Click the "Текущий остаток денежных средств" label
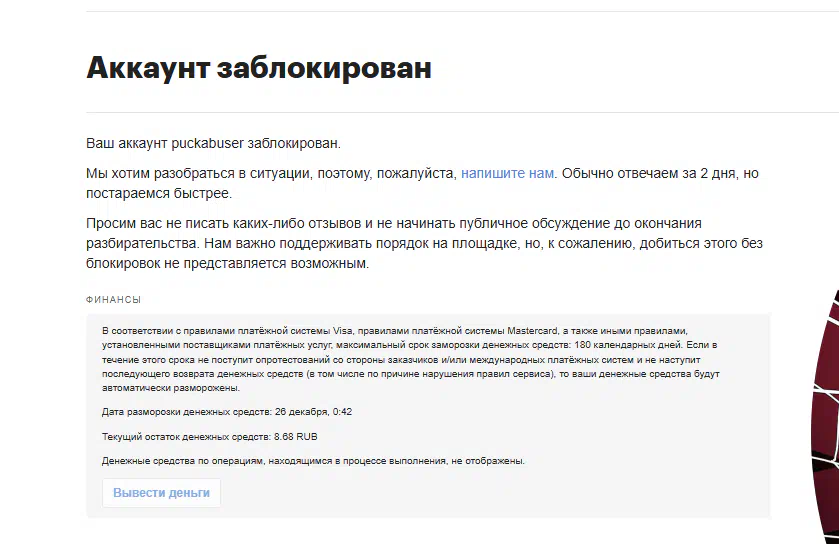Screen dimensions: 839x544 tap(185, 437)
